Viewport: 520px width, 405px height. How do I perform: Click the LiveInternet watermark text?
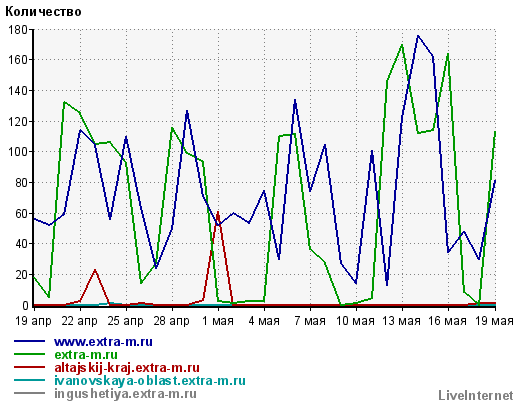476,396
